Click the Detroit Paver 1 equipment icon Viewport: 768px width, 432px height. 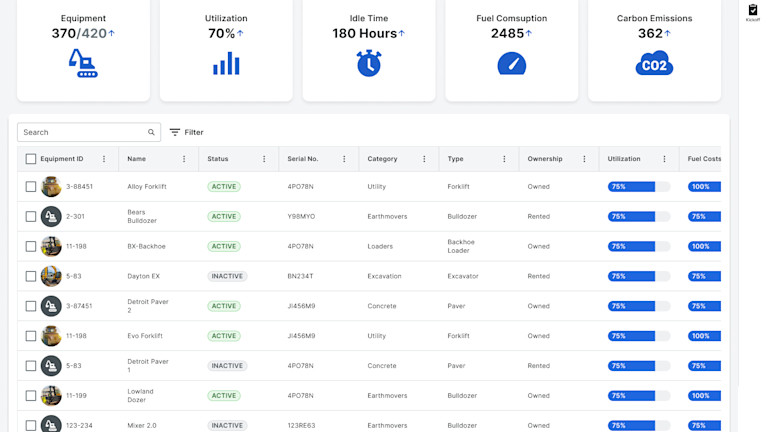[51, 366]
